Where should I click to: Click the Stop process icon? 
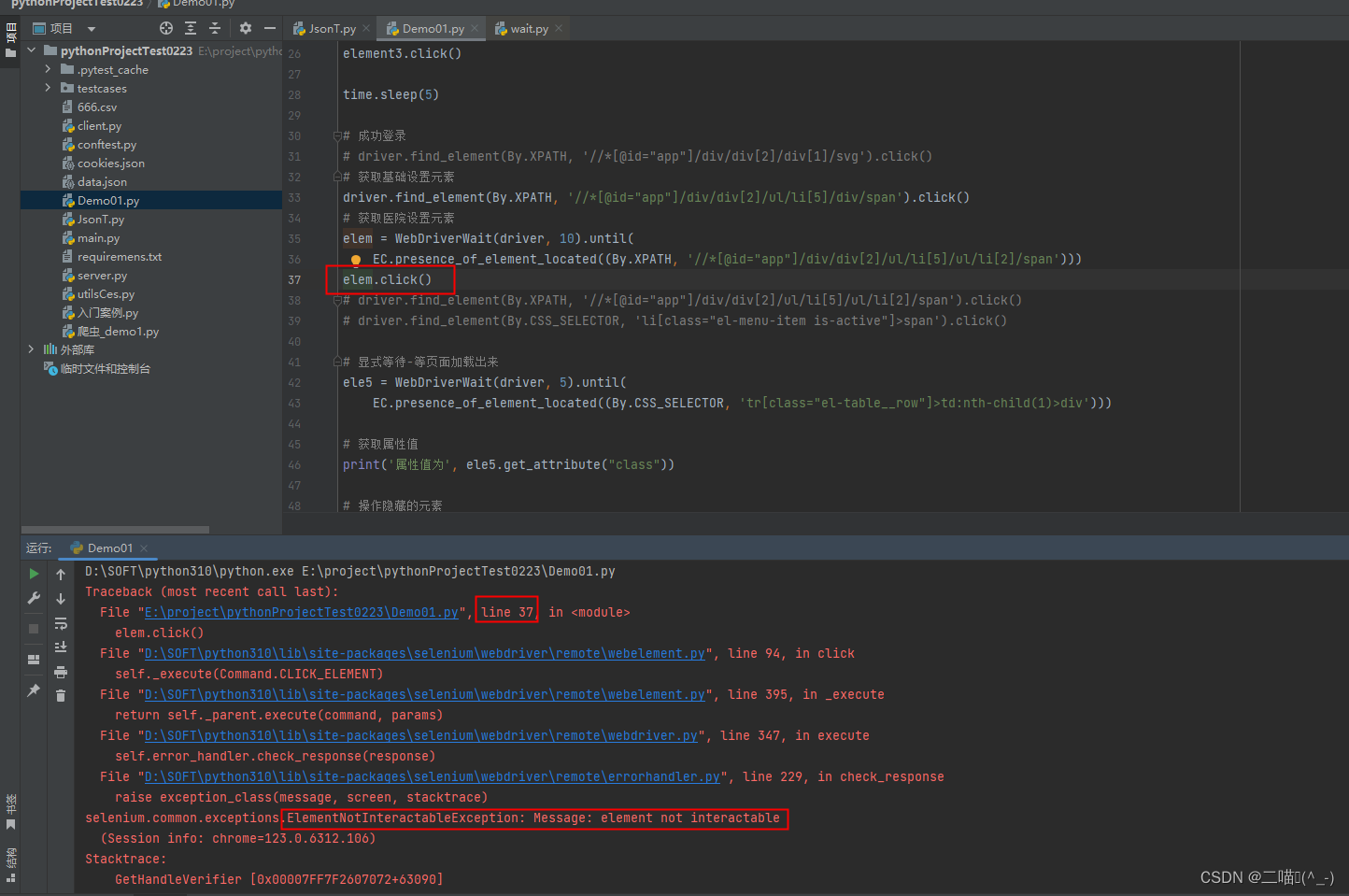34,627
